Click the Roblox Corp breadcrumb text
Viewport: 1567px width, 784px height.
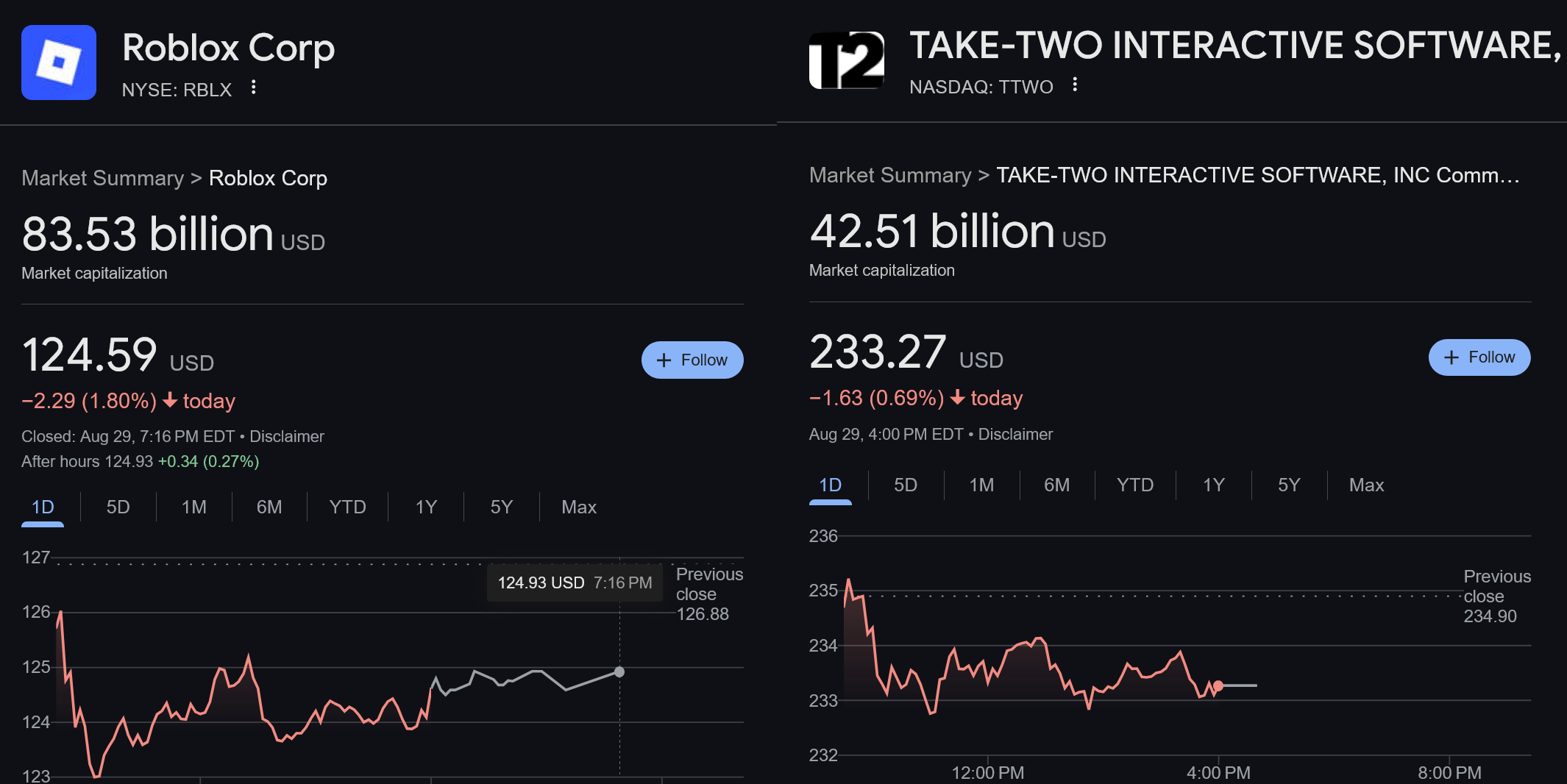[268, 178]
